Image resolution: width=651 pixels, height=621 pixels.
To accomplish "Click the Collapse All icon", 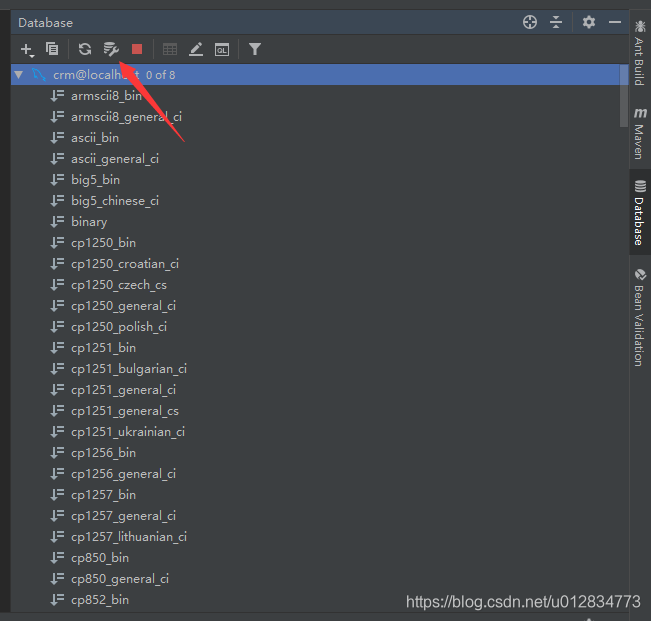I will point(556,22).
